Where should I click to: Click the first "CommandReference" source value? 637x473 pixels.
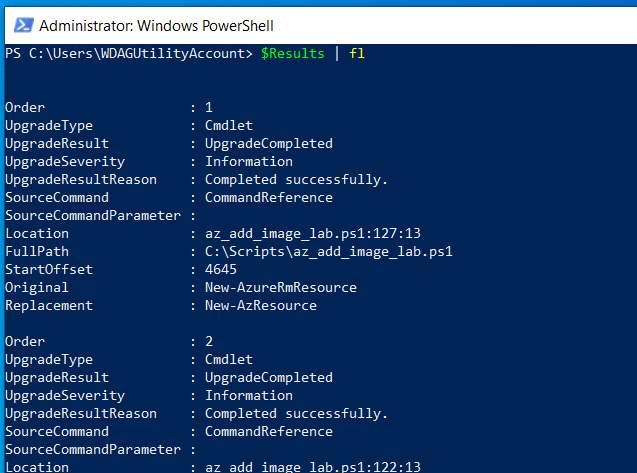[x=268, y=197]
